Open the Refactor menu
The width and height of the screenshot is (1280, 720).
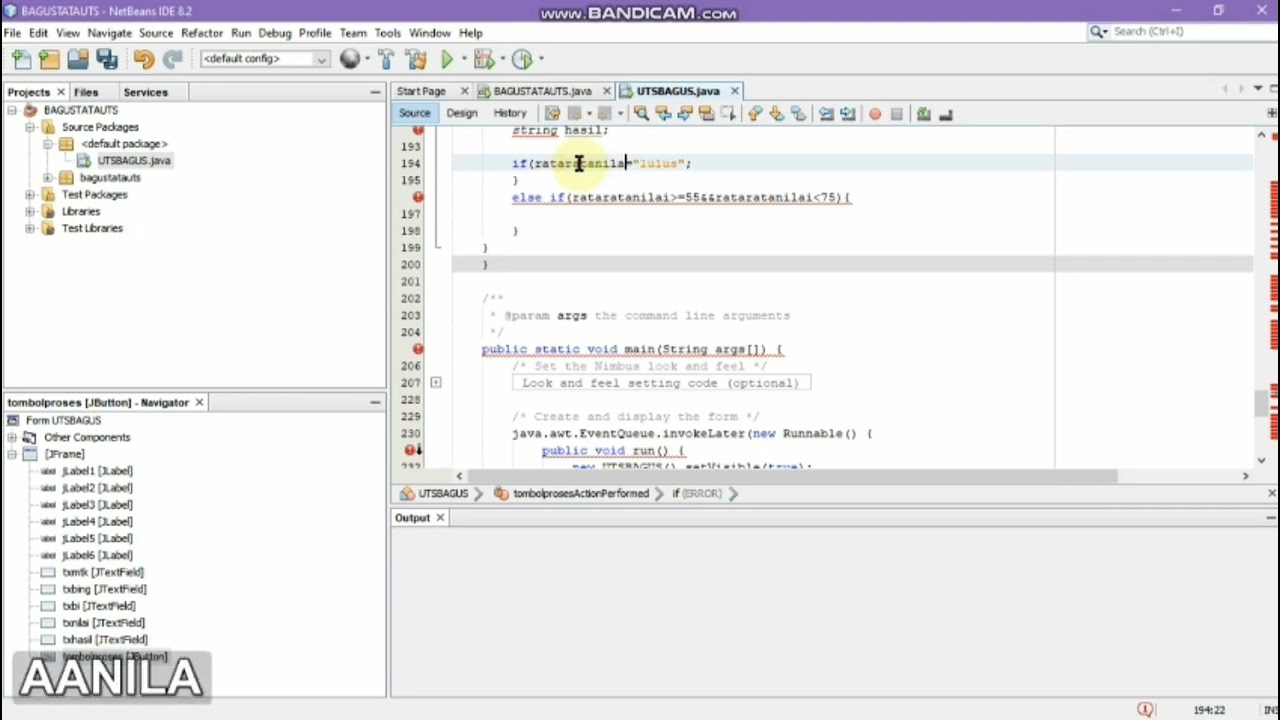coord(202,33)
